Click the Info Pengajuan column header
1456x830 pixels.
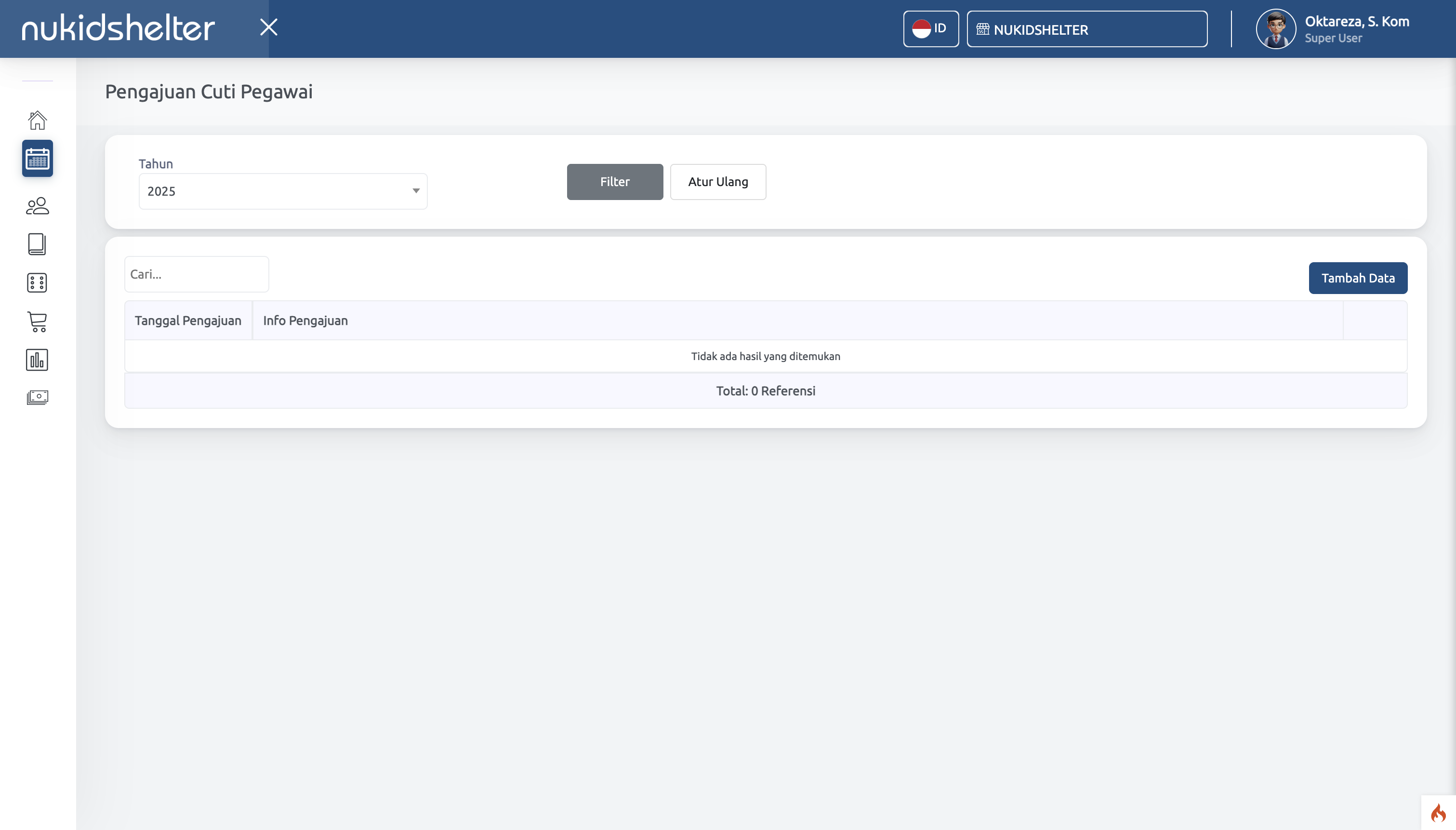(x=305, y=321)
